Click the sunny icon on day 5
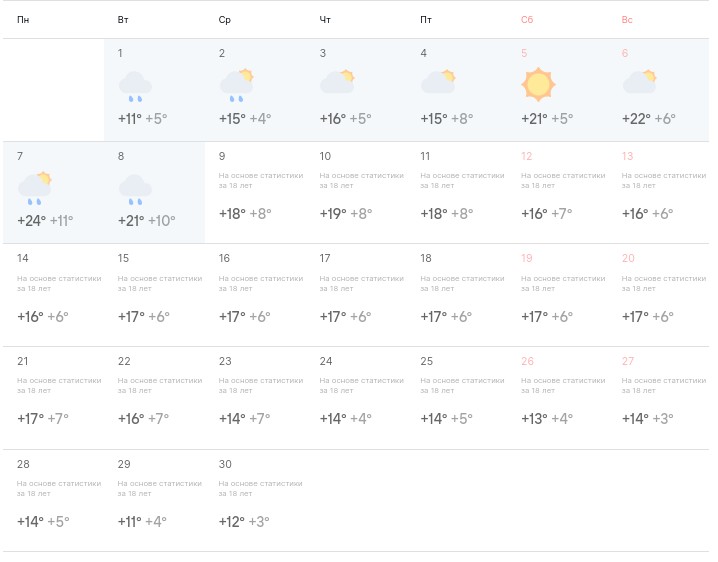 pyautogui.click(x=538, y=84)
